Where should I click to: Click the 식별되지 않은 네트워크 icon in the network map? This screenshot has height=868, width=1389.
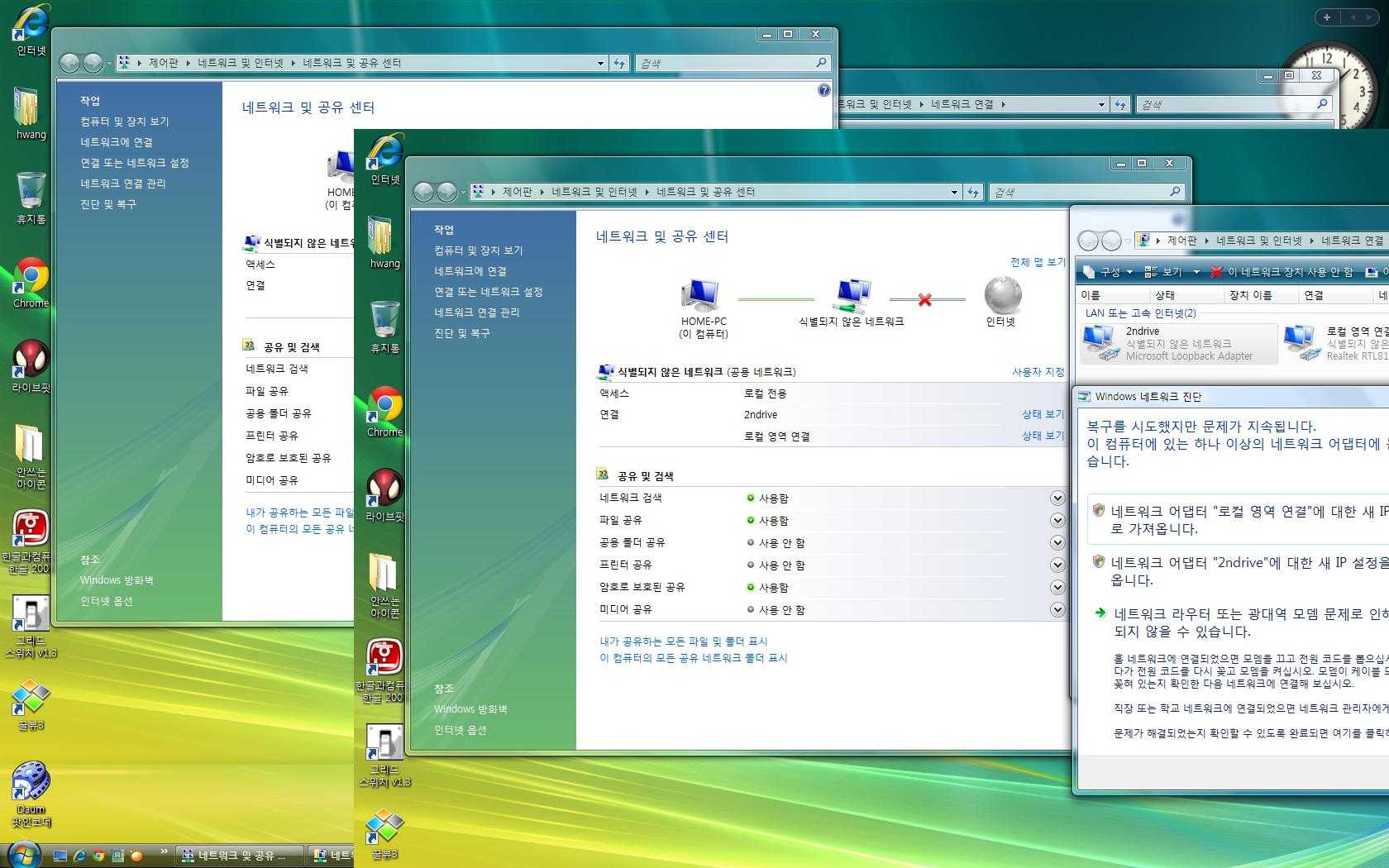coord(852,296)
